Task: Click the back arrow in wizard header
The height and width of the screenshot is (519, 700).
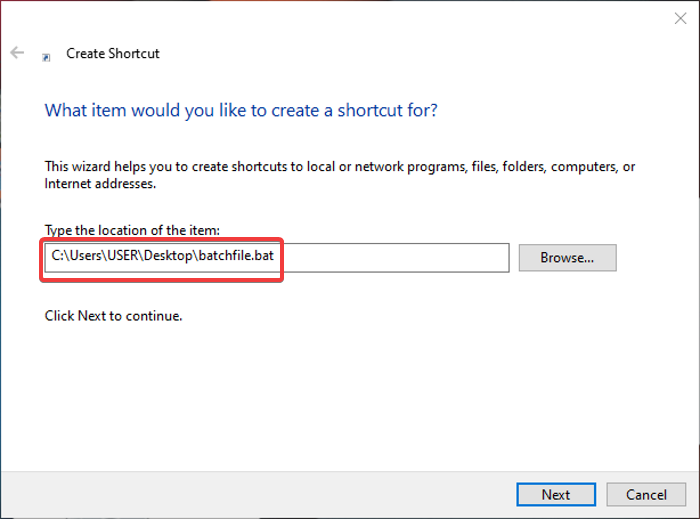Action: coord(17,53)
